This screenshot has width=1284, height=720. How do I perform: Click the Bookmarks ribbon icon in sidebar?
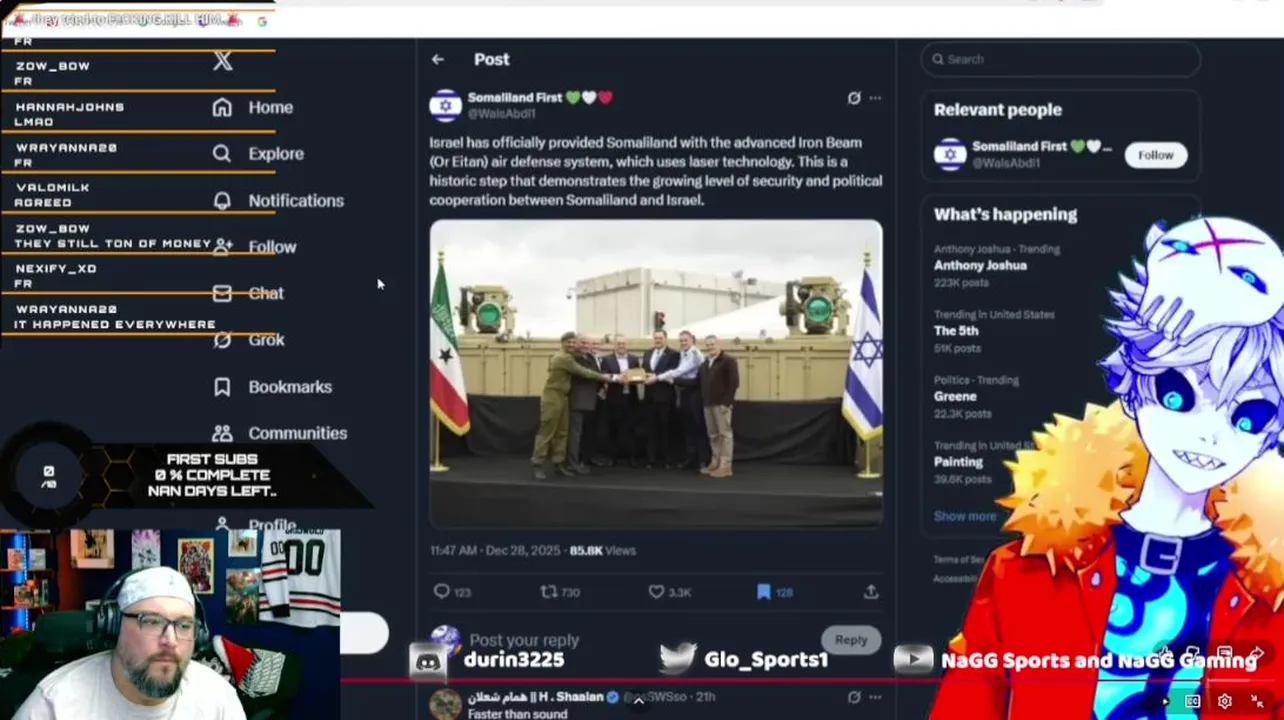pos(222,387)
